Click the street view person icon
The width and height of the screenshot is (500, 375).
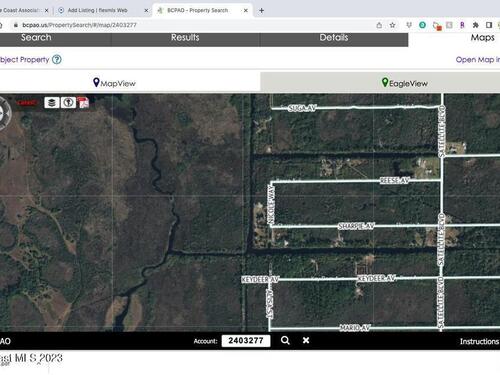pos(68,102)
